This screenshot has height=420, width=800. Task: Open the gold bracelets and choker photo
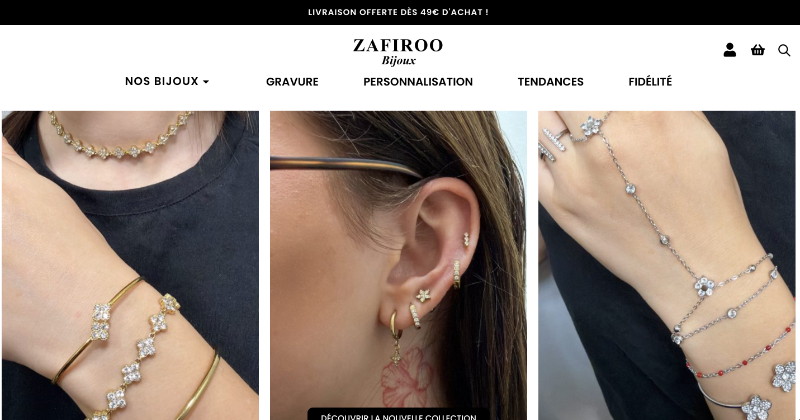(130, 265)
